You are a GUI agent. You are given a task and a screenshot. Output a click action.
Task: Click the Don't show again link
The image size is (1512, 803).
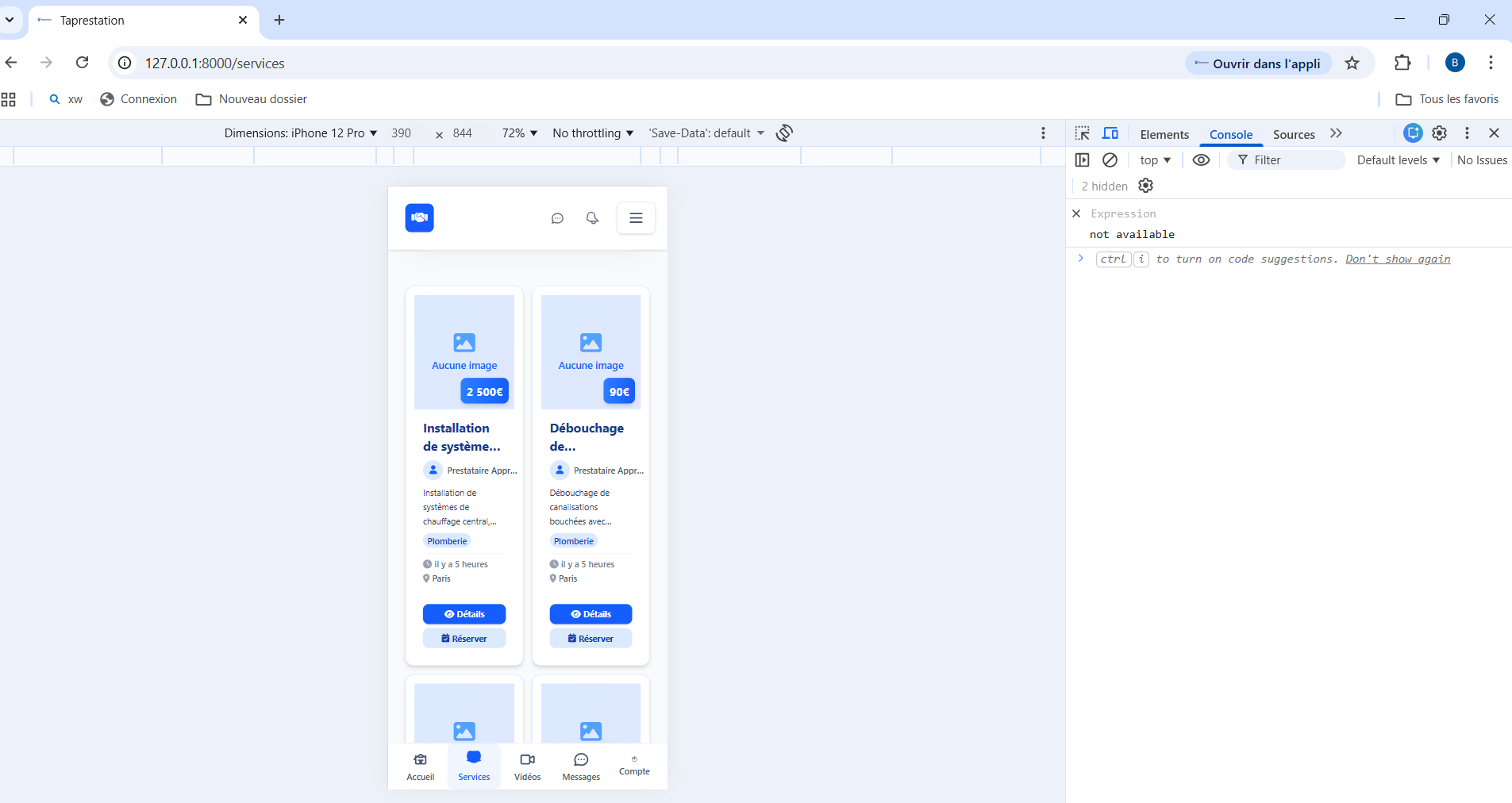(1398, 259)
